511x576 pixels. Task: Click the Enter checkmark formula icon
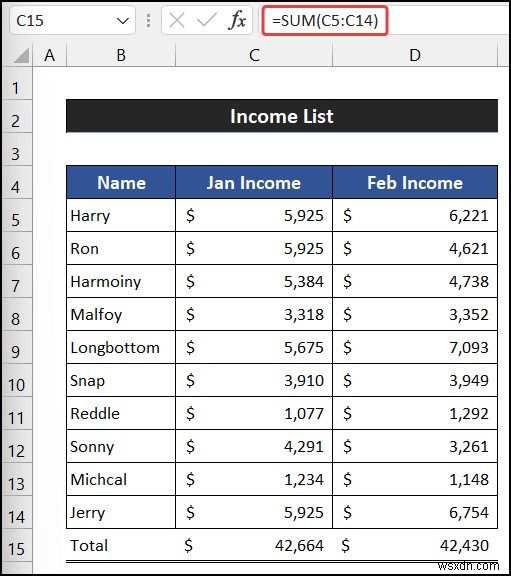(x=206, y=21)
